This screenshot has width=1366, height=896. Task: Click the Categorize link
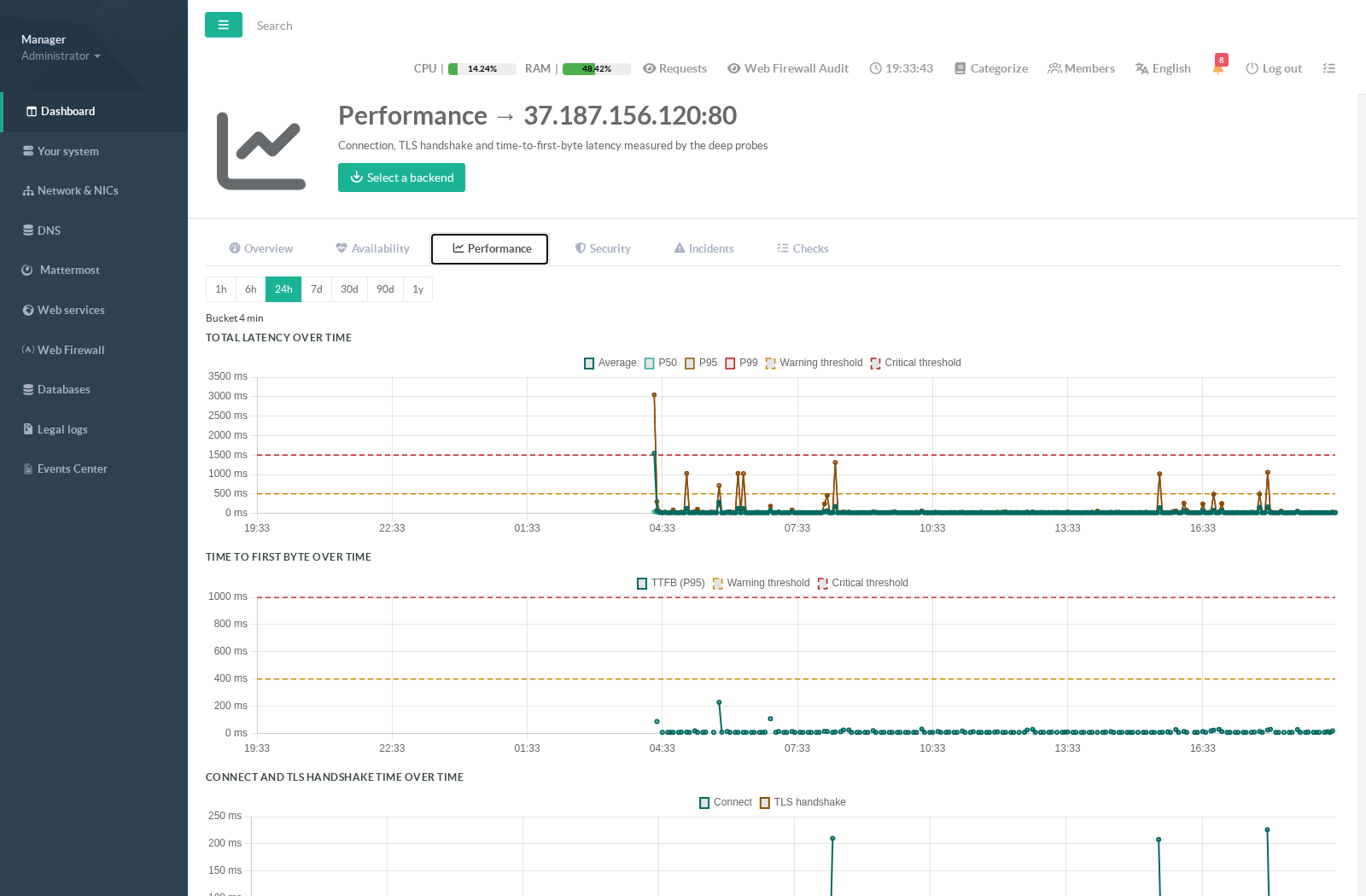[x=991, y=68]
